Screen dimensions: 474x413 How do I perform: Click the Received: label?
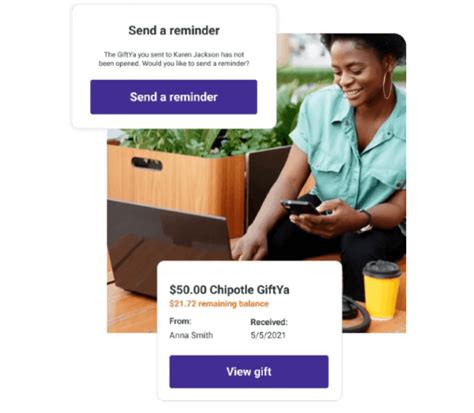tap(269, 322)
